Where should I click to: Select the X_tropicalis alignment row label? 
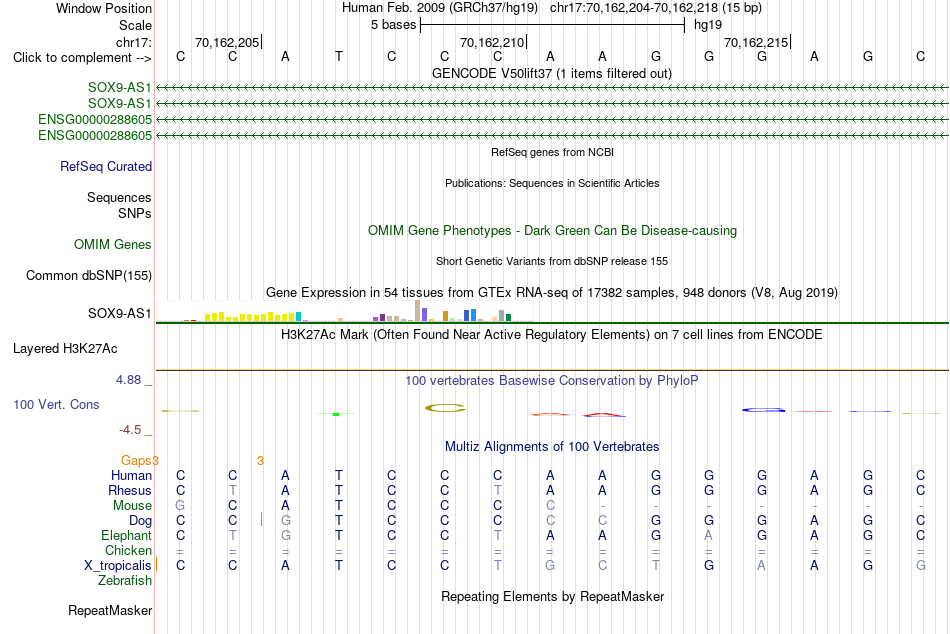click(x=118, y=566)
